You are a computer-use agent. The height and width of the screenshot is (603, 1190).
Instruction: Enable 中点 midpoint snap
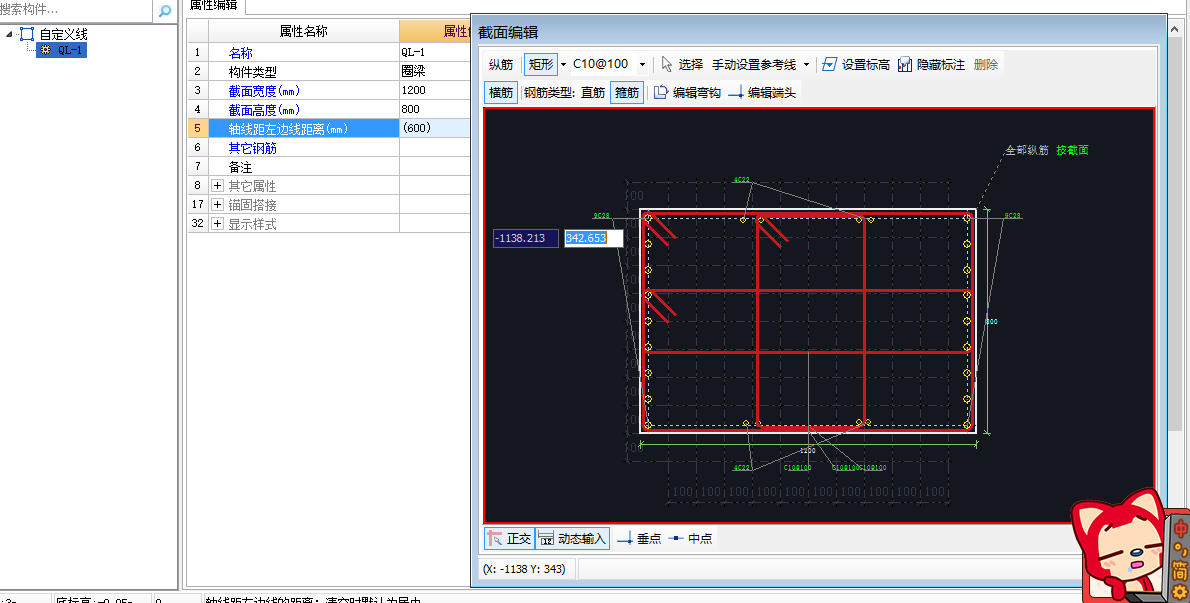point(691,539)
